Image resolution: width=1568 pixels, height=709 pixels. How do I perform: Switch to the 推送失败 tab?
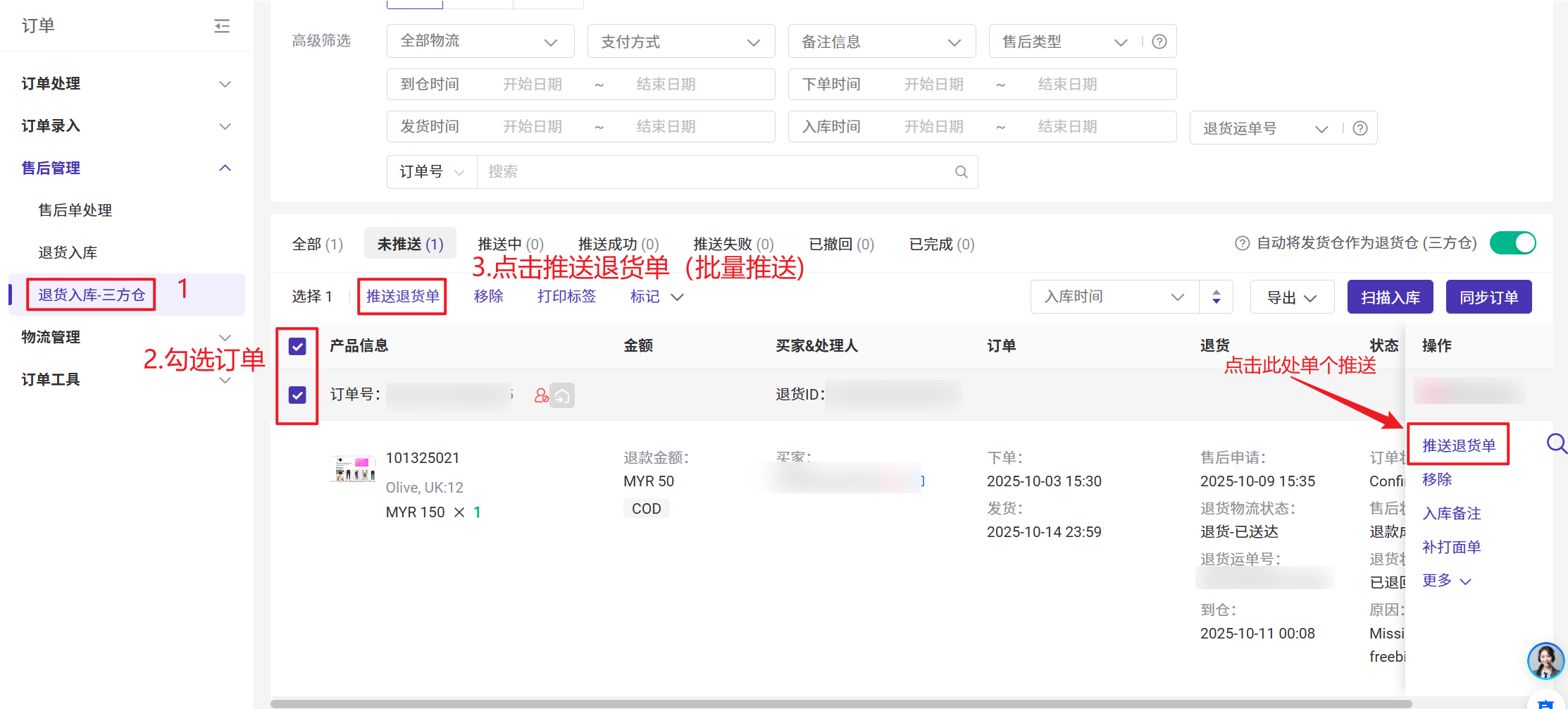(733, 244)
